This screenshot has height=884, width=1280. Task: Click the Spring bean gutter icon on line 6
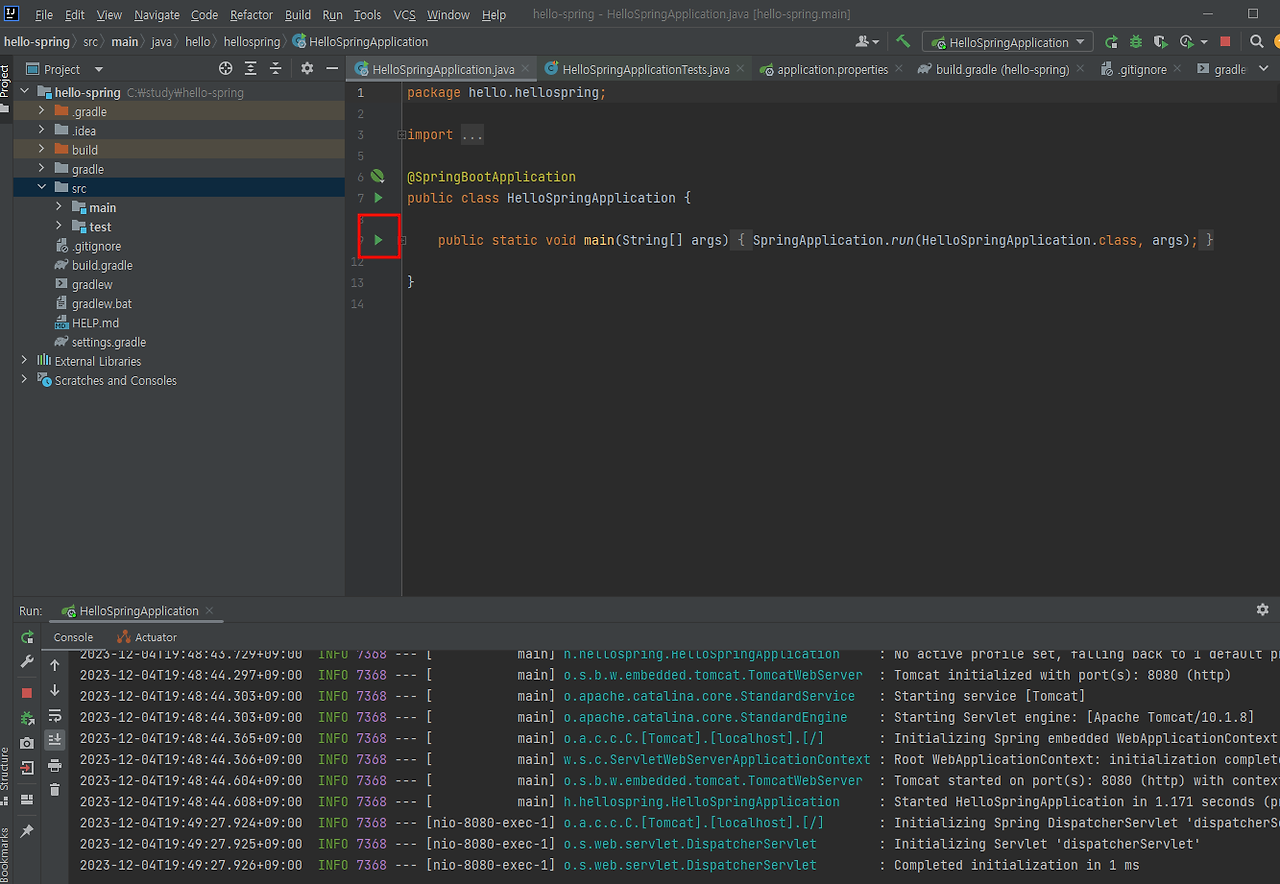click(377, 177)
